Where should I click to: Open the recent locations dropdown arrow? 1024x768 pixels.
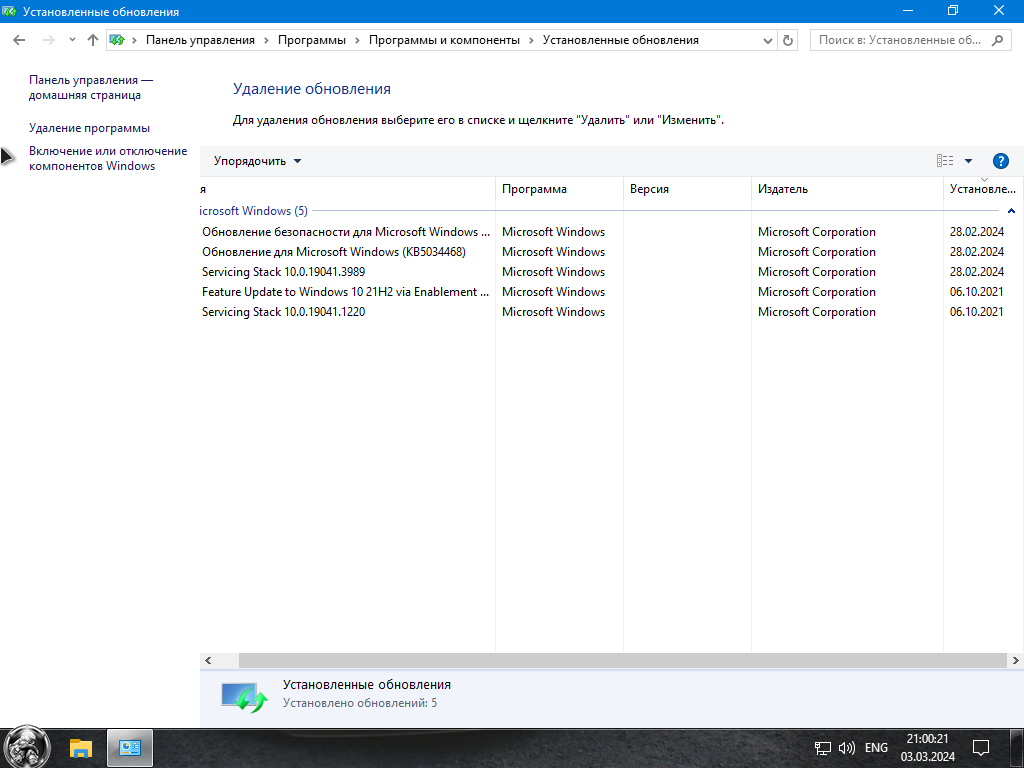(x=72, y=40)
